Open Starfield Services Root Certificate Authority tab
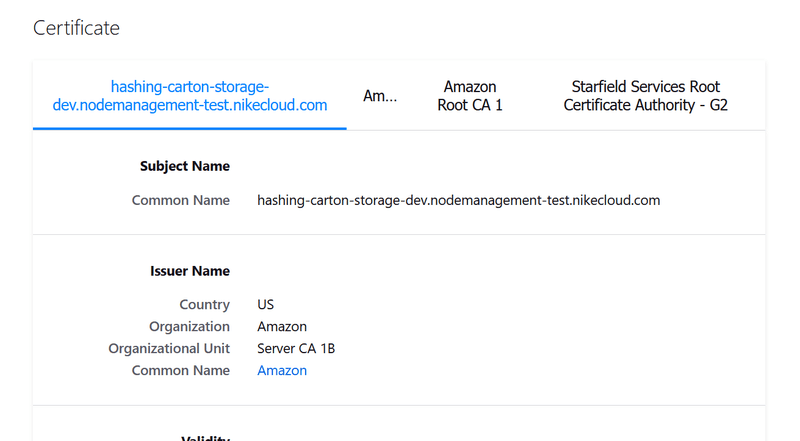 [x=645, y=96]
